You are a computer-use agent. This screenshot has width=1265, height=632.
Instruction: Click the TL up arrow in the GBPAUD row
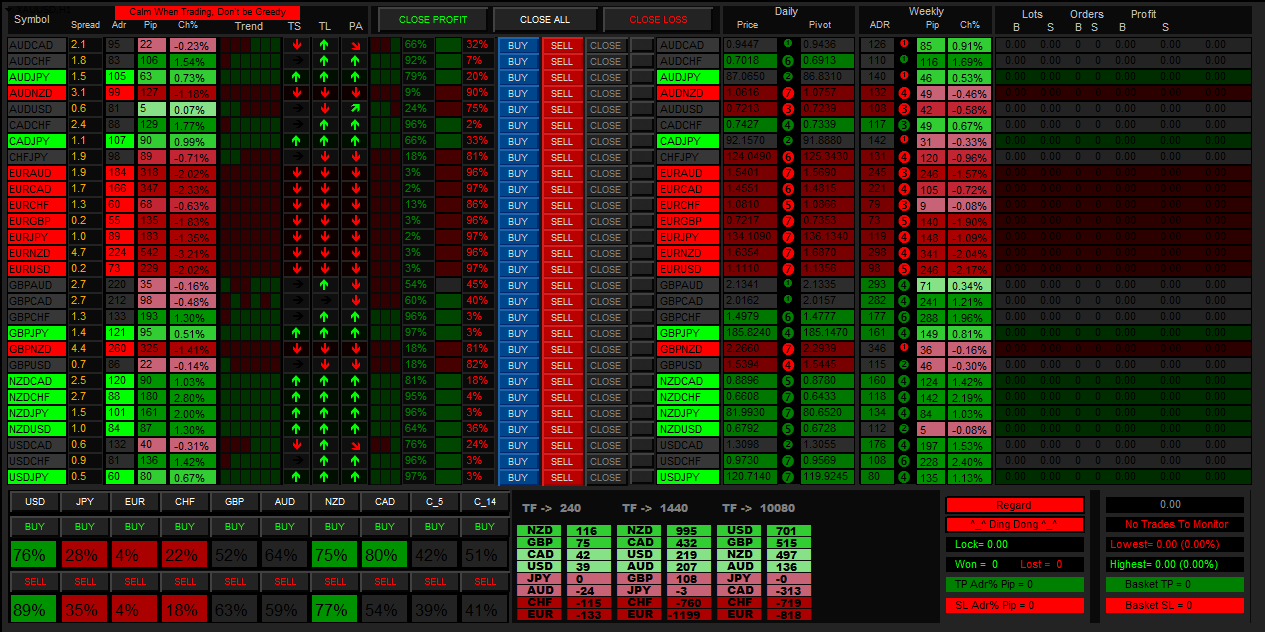pos(325,285)
